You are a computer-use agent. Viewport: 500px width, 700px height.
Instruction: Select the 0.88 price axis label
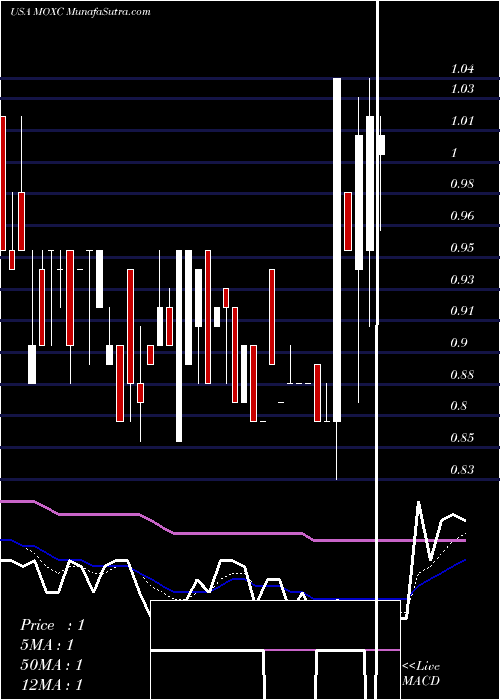tap(462, 375)
